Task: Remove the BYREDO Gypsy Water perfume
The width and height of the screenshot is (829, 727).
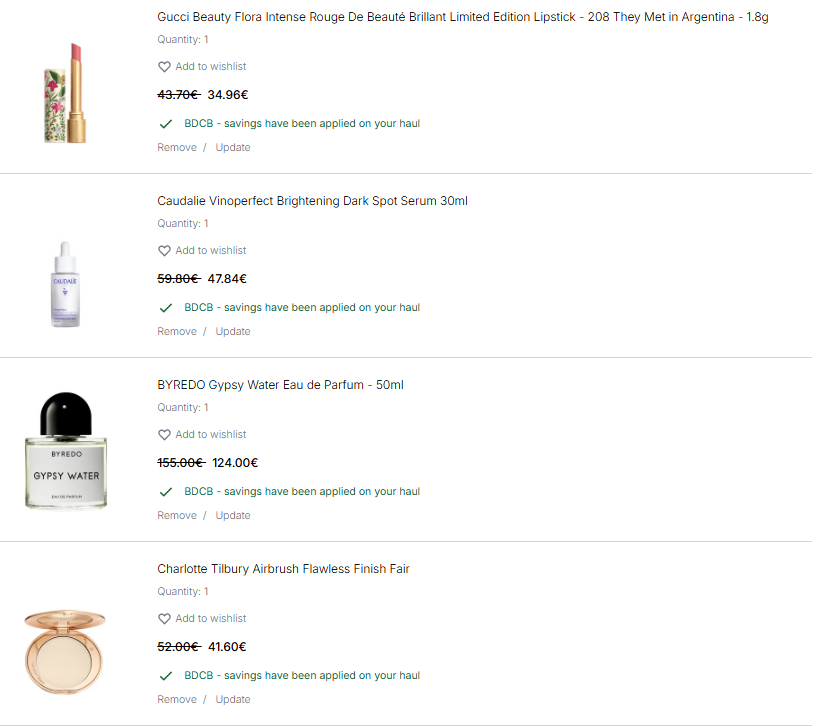Action: [x=177, y=516]
